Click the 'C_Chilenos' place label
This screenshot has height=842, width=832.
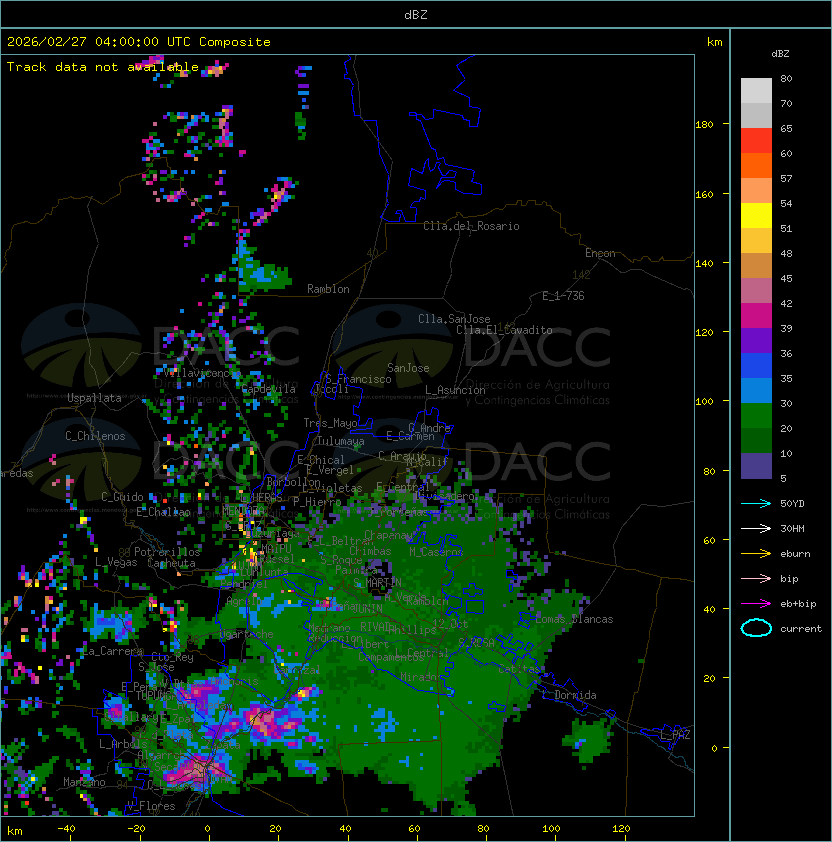coord(95,436)
